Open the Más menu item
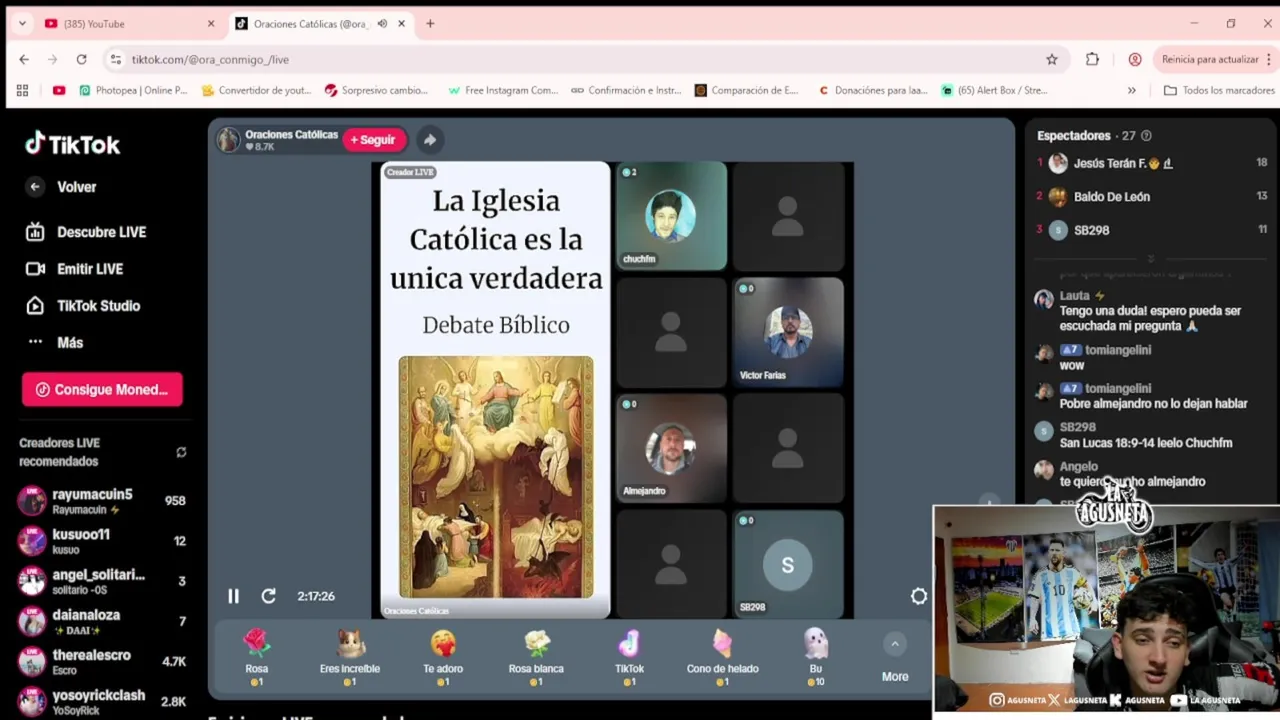This screenshot has height=720, width=1280. click(55, 342)
